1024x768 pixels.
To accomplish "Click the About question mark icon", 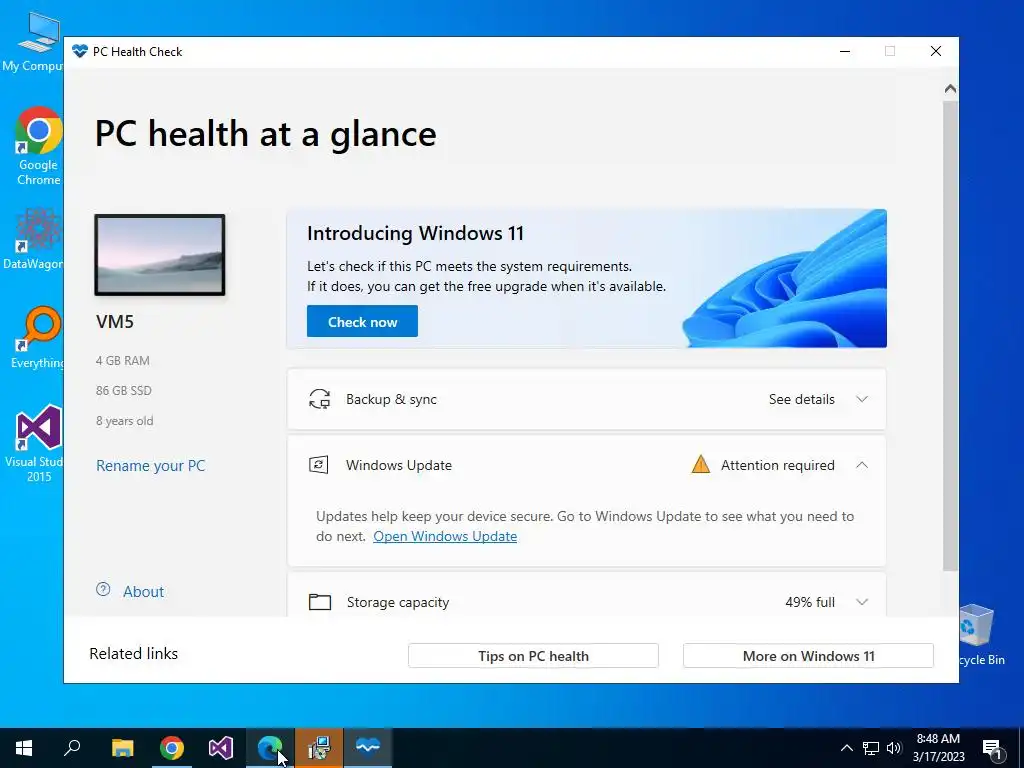I will tap(103, 590).
